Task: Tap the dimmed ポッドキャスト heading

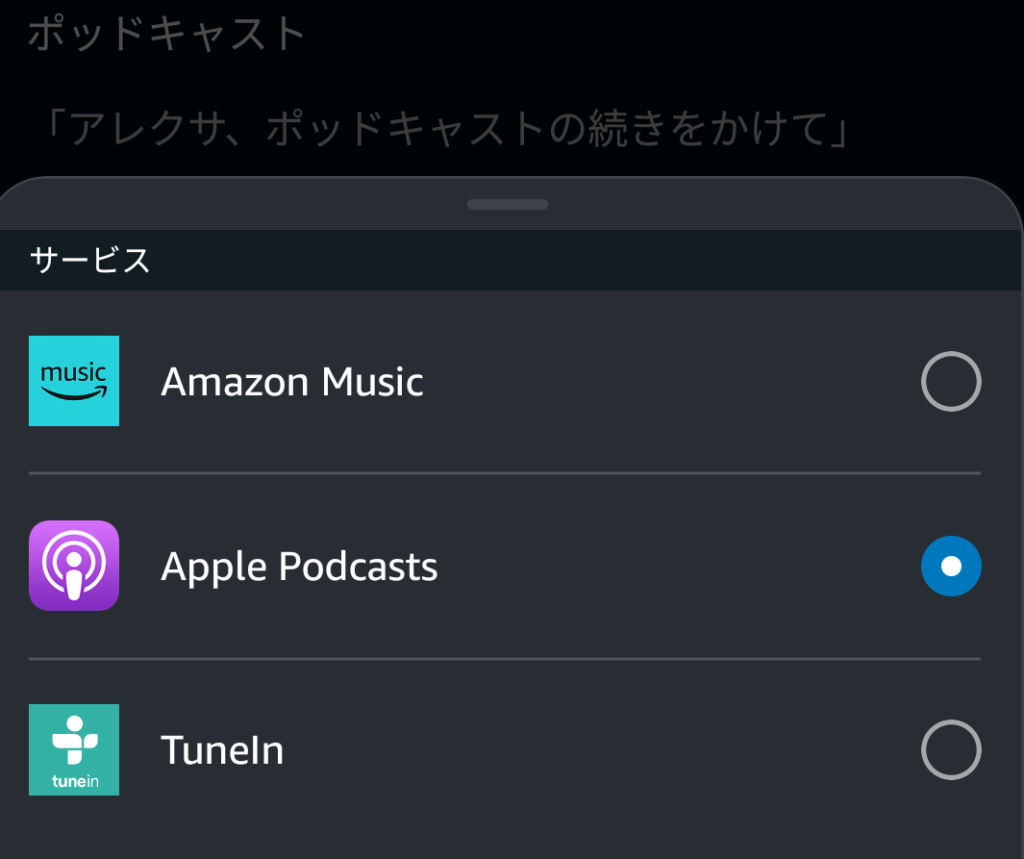Action: click(x=167, y=33)
